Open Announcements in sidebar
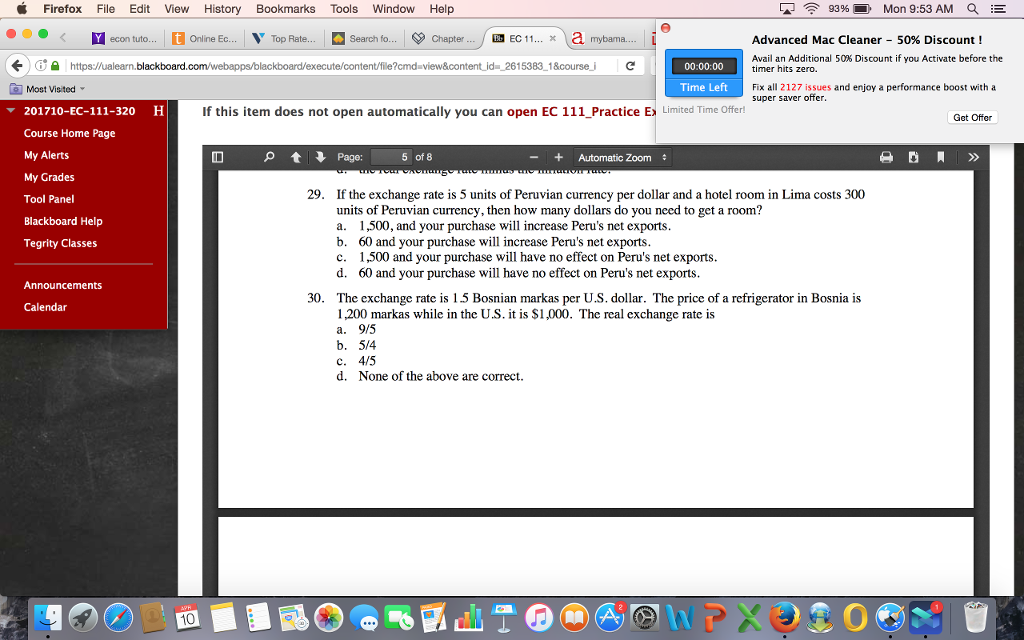Image resolution: width=1024 pixels, height=640 pixels. pos(63,285)
